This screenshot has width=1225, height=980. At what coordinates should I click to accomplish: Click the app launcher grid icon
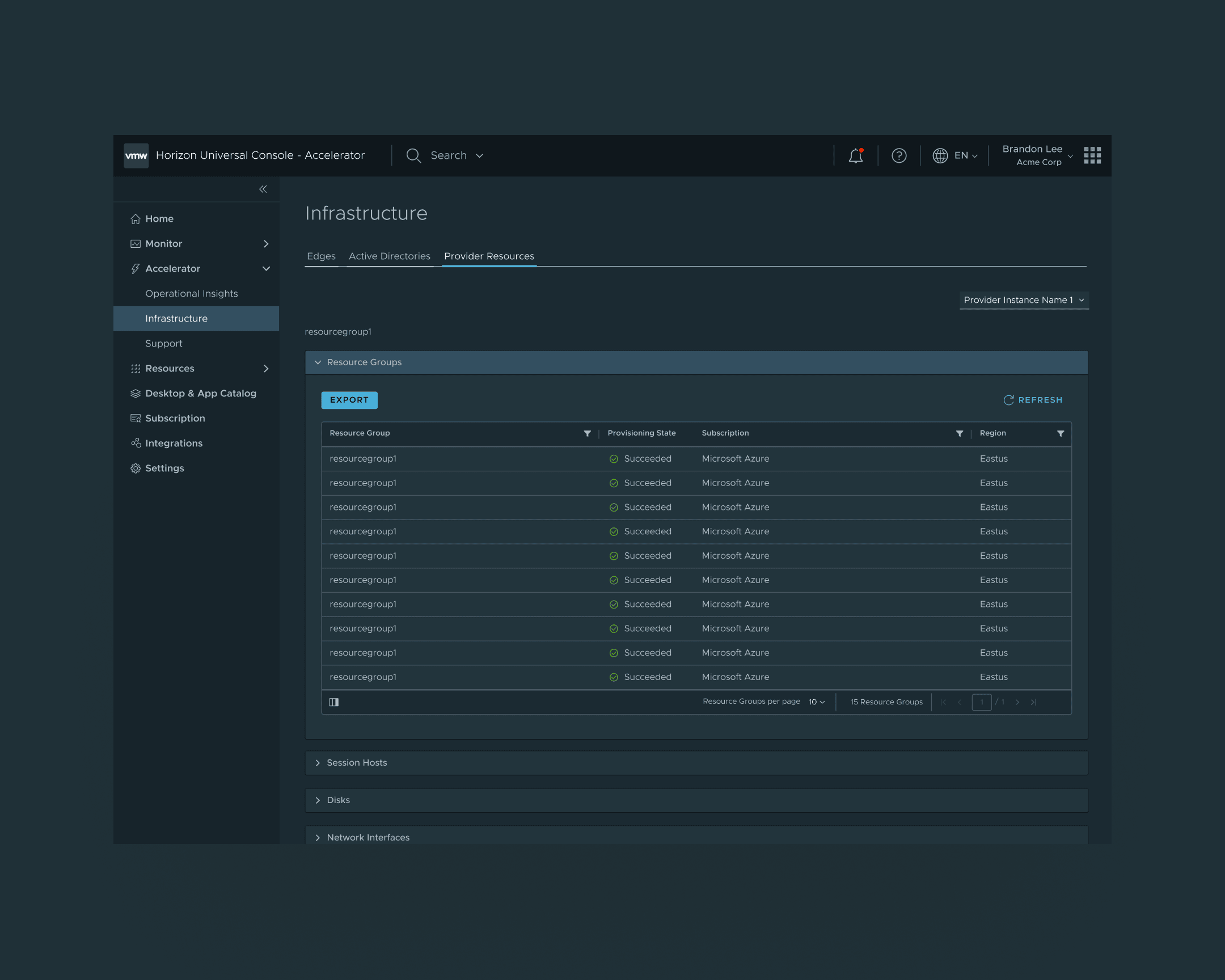[1092, 155]
